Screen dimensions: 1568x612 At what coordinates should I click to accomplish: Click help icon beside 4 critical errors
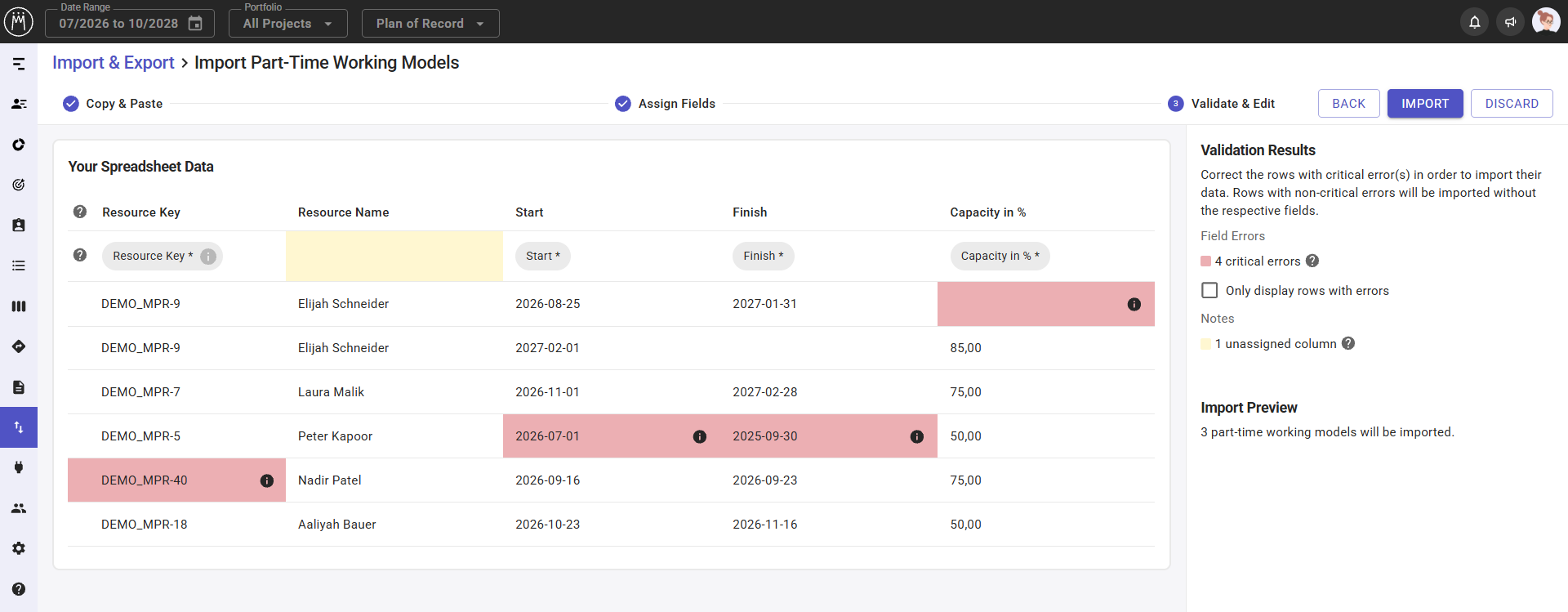pyautogui.click(x=1312, y=261)
